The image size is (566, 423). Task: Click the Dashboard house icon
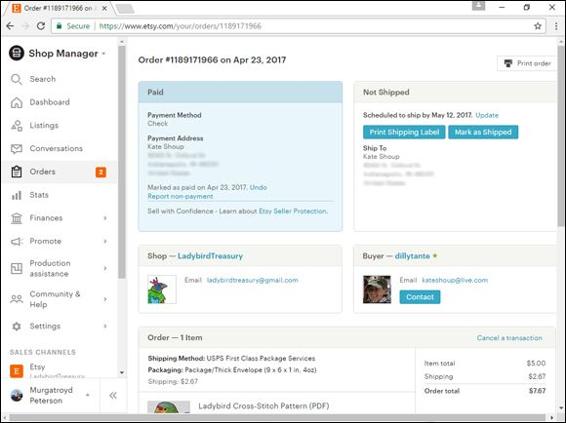(16, 103)
